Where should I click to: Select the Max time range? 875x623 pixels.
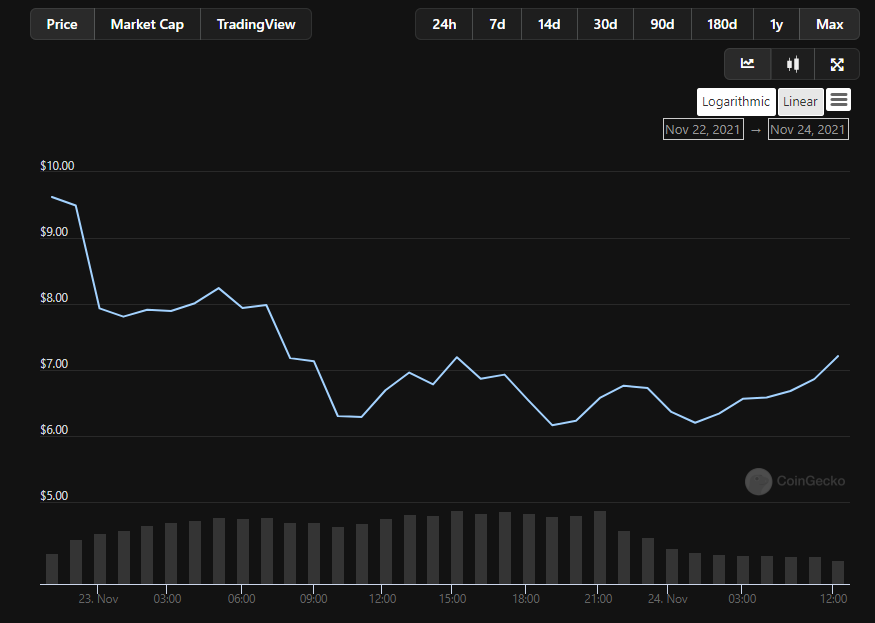pos(829,24)
